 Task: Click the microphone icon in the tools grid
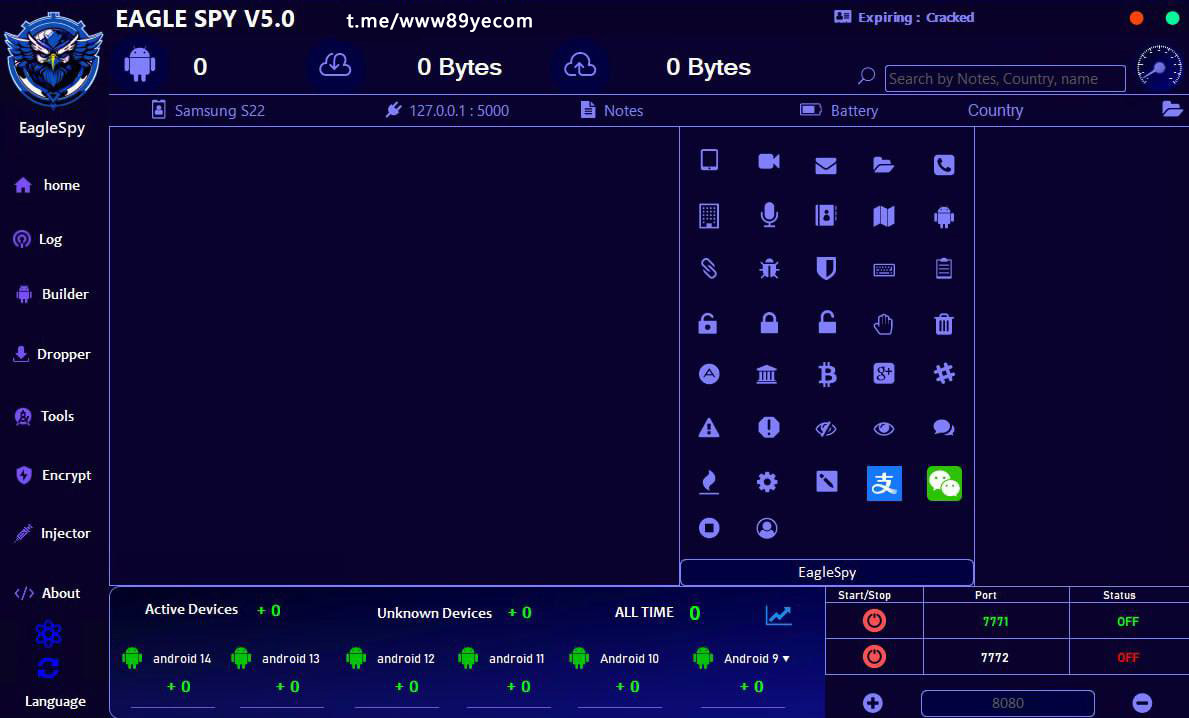pos(768,215)
